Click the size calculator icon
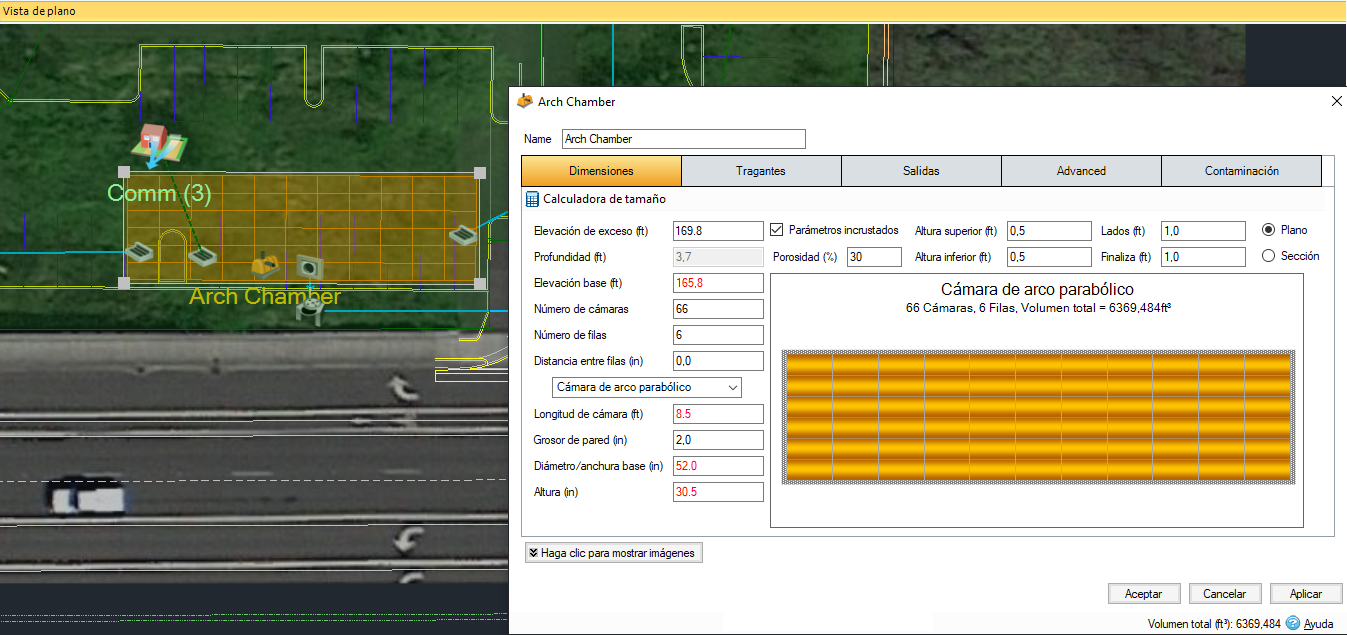The image size is (1347, 635). [x=532, y=199]
